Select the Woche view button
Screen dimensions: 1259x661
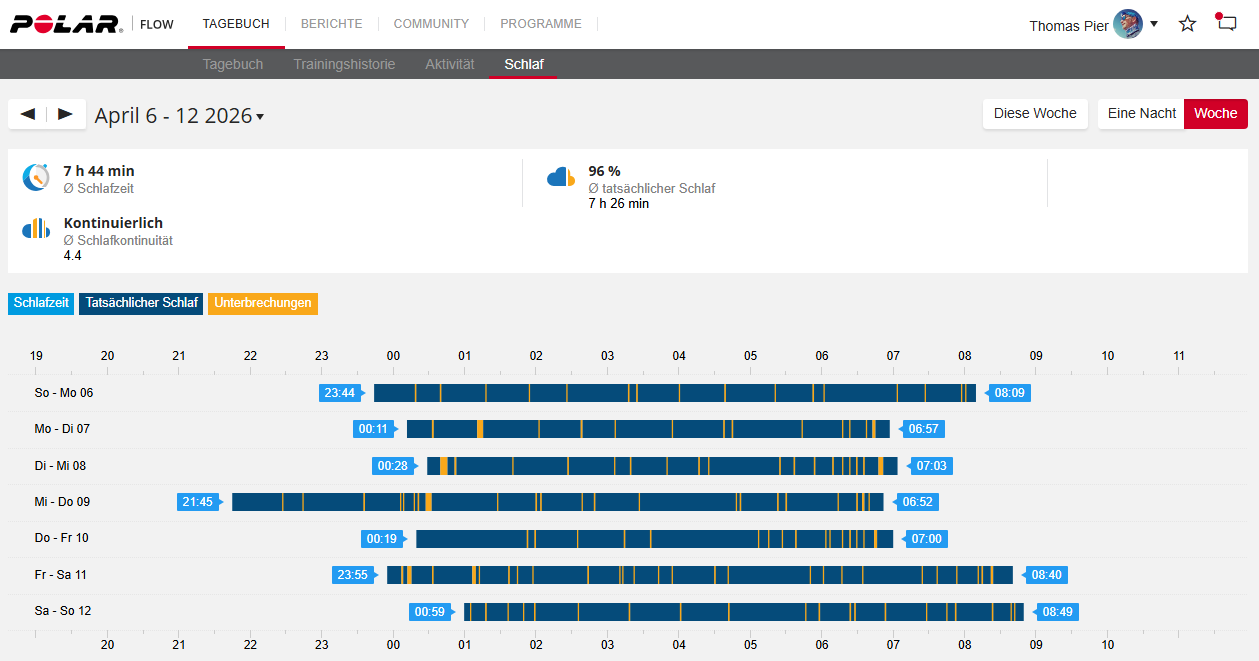coord(1215,114)
